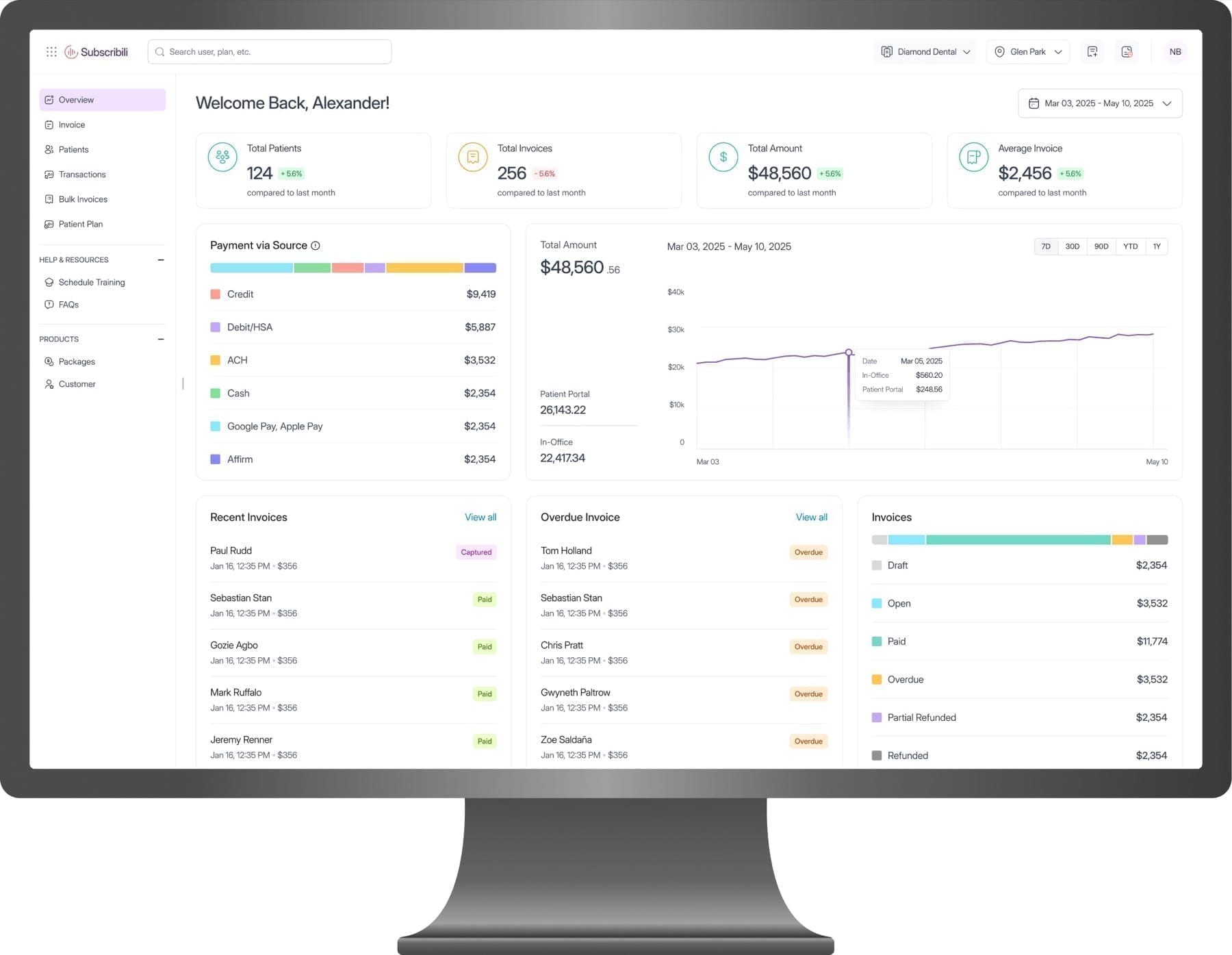This screenshot has height=955, width=1232.
Task: Open Packages in the sidebar
Action: tap(102, 361)
